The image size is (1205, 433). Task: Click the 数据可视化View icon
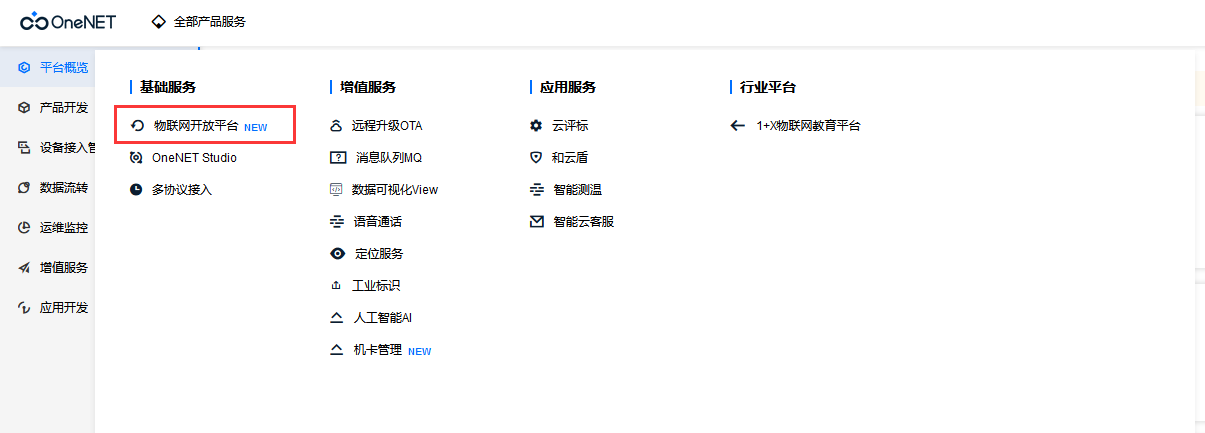point(336,190)
